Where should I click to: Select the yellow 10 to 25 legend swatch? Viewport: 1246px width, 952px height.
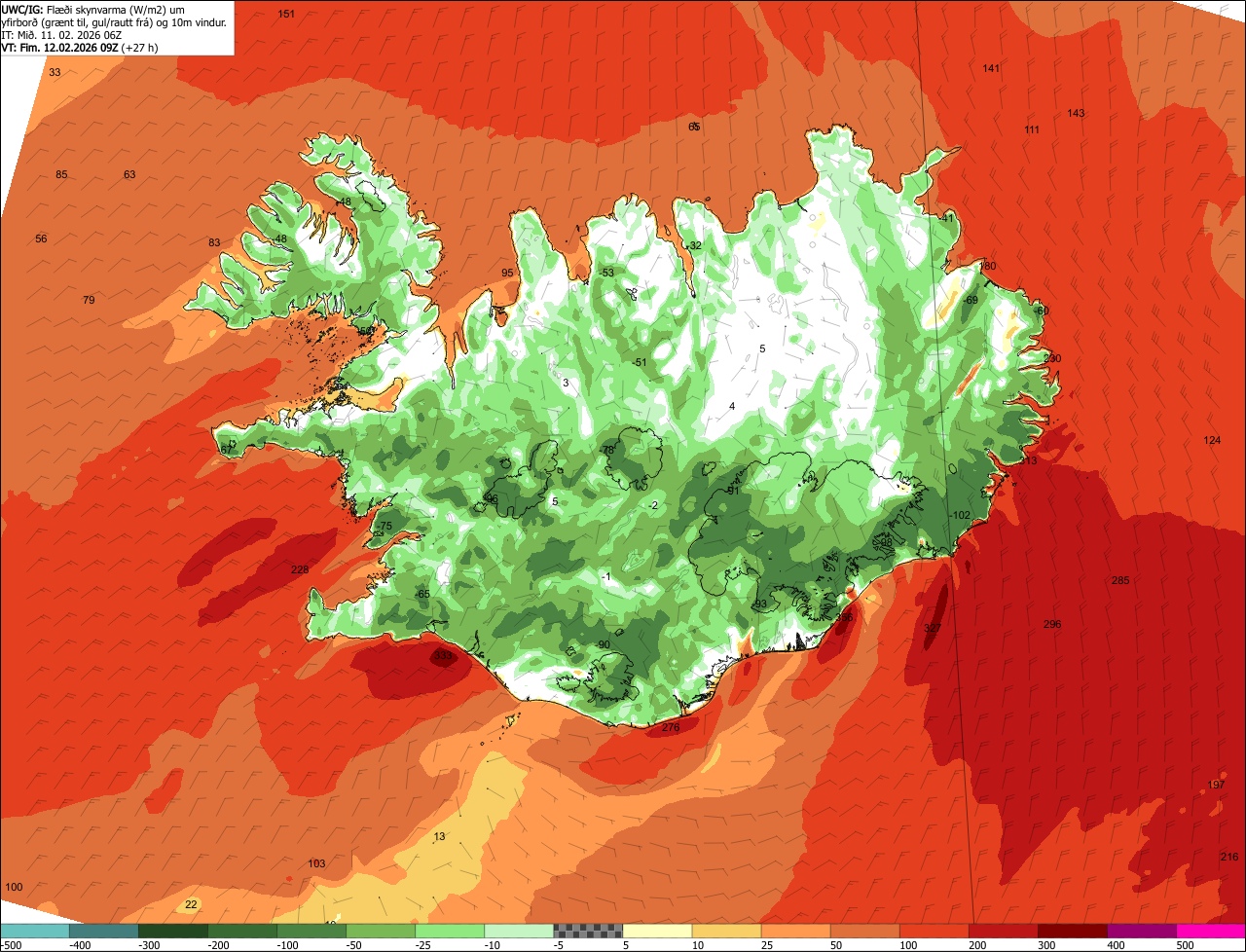coord(726,931)
